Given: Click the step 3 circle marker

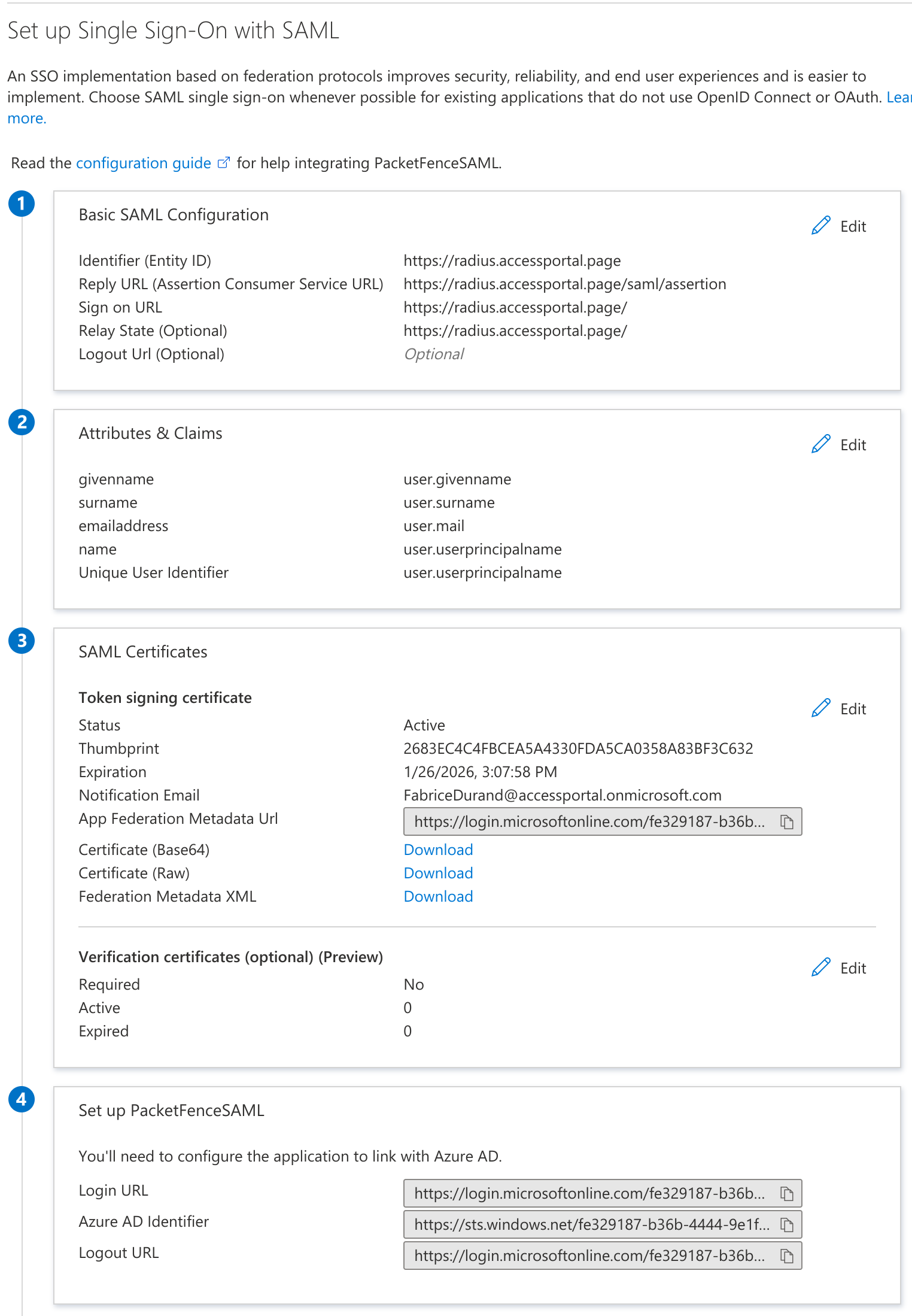Looking at the screenshot, I should pos(22,641).
